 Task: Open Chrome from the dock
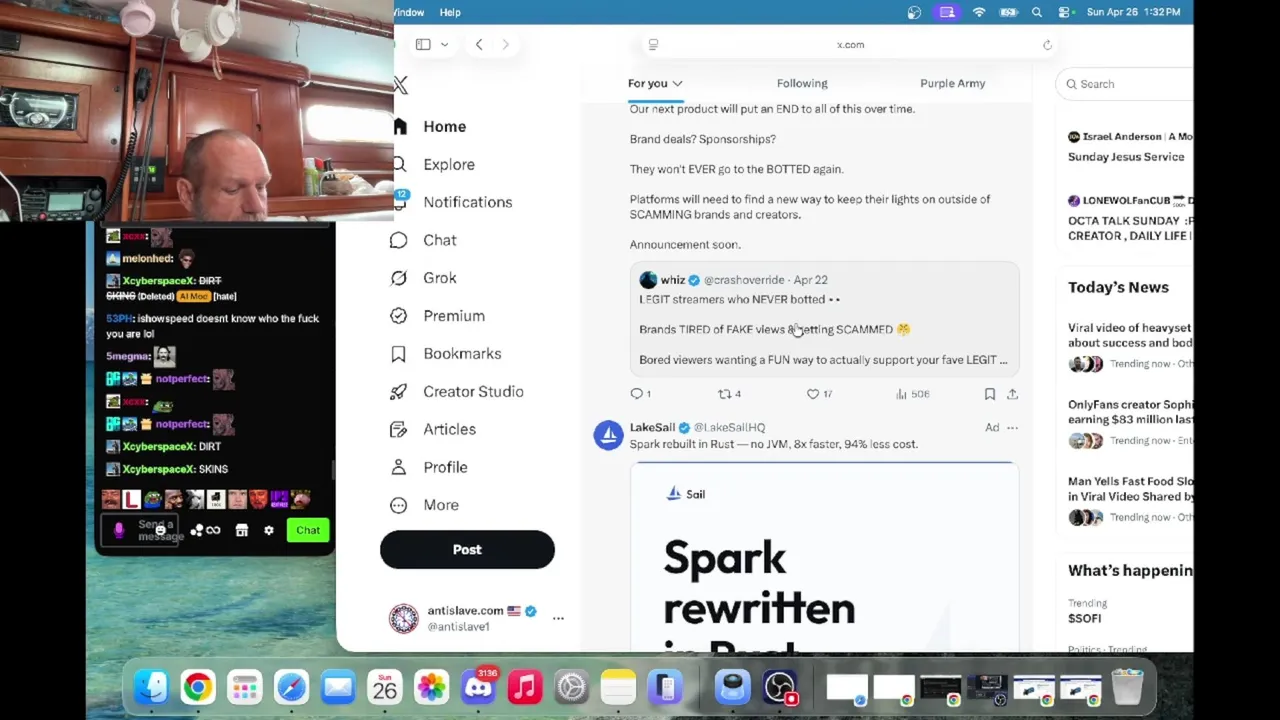198,687
